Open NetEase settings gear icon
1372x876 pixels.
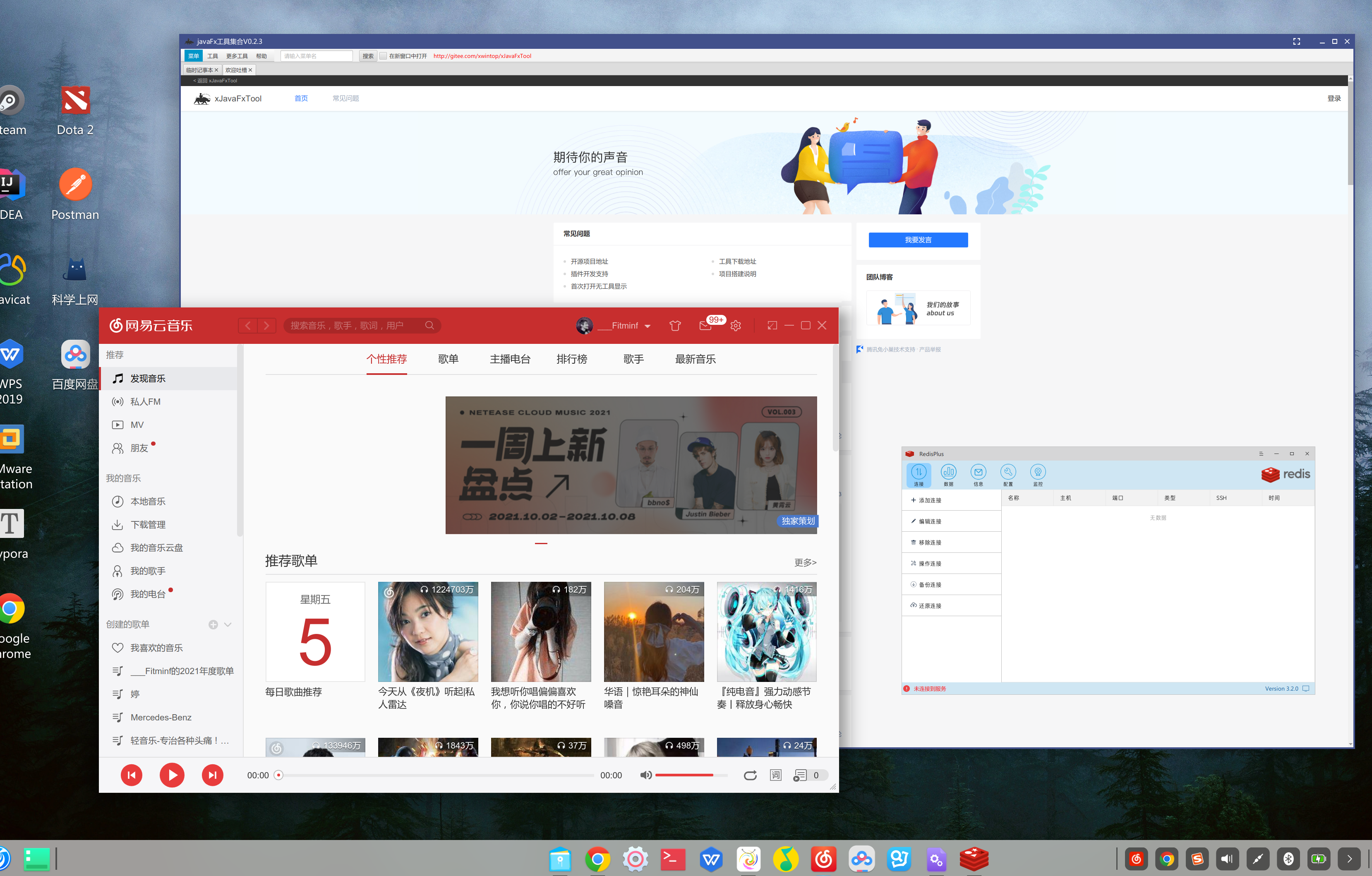[x=736, y=325]
